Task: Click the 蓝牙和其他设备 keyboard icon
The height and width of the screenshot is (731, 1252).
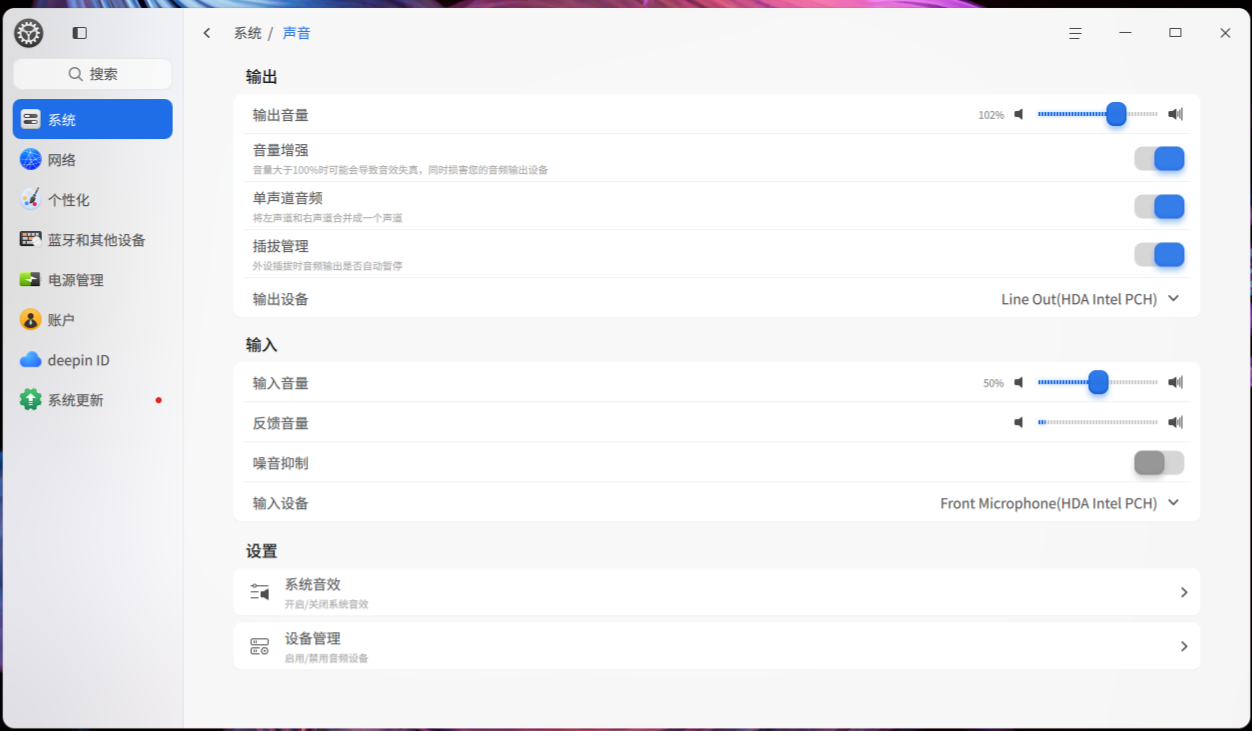Action: 30,239
